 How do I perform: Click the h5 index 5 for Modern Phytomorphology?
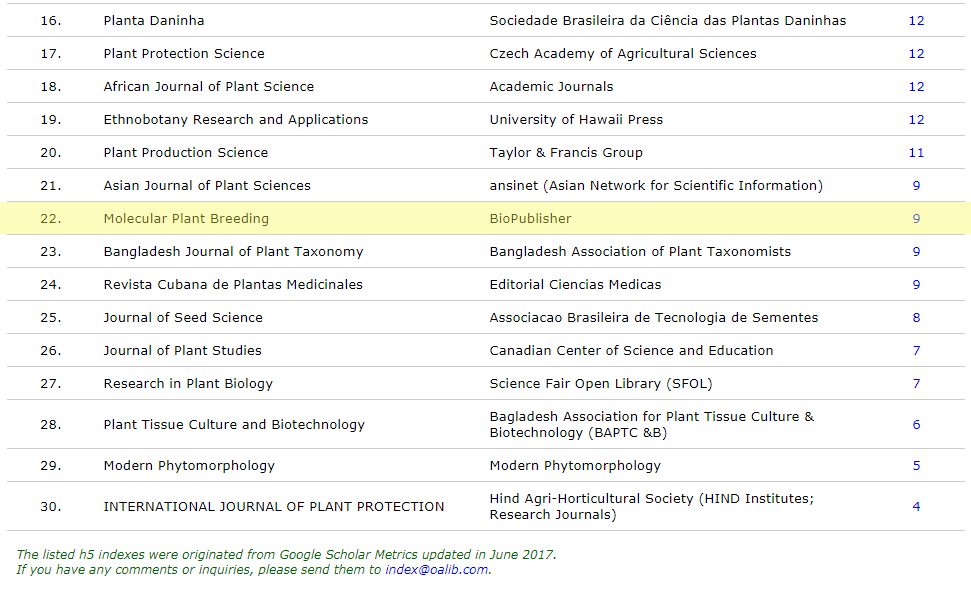tap(916, 466)
